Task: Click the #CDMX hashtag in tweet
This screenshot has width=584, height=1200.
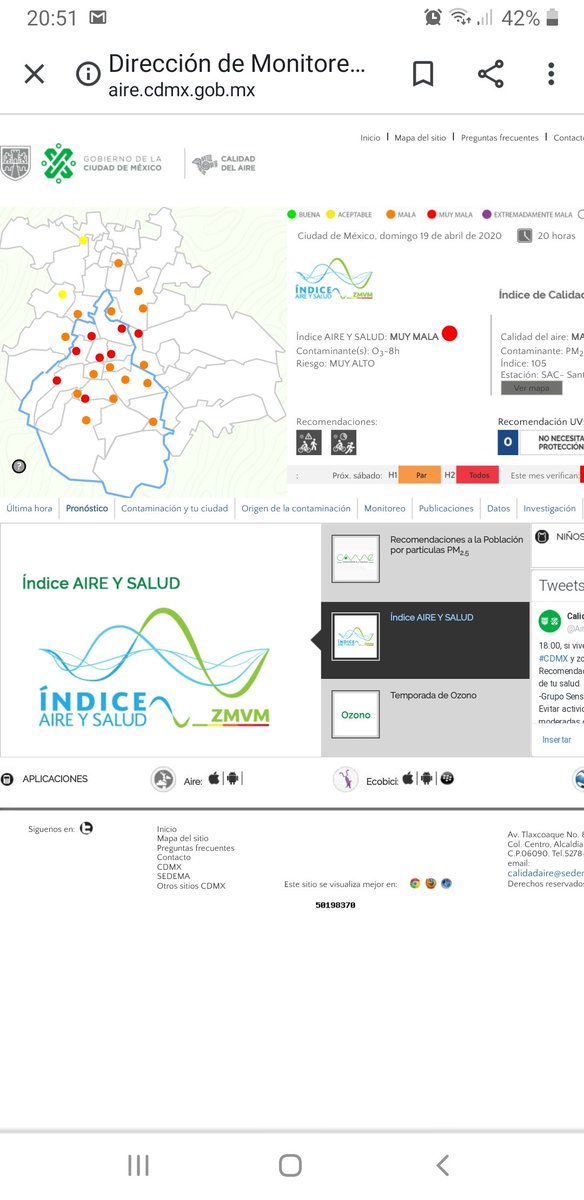Action: tap(553, 659)
